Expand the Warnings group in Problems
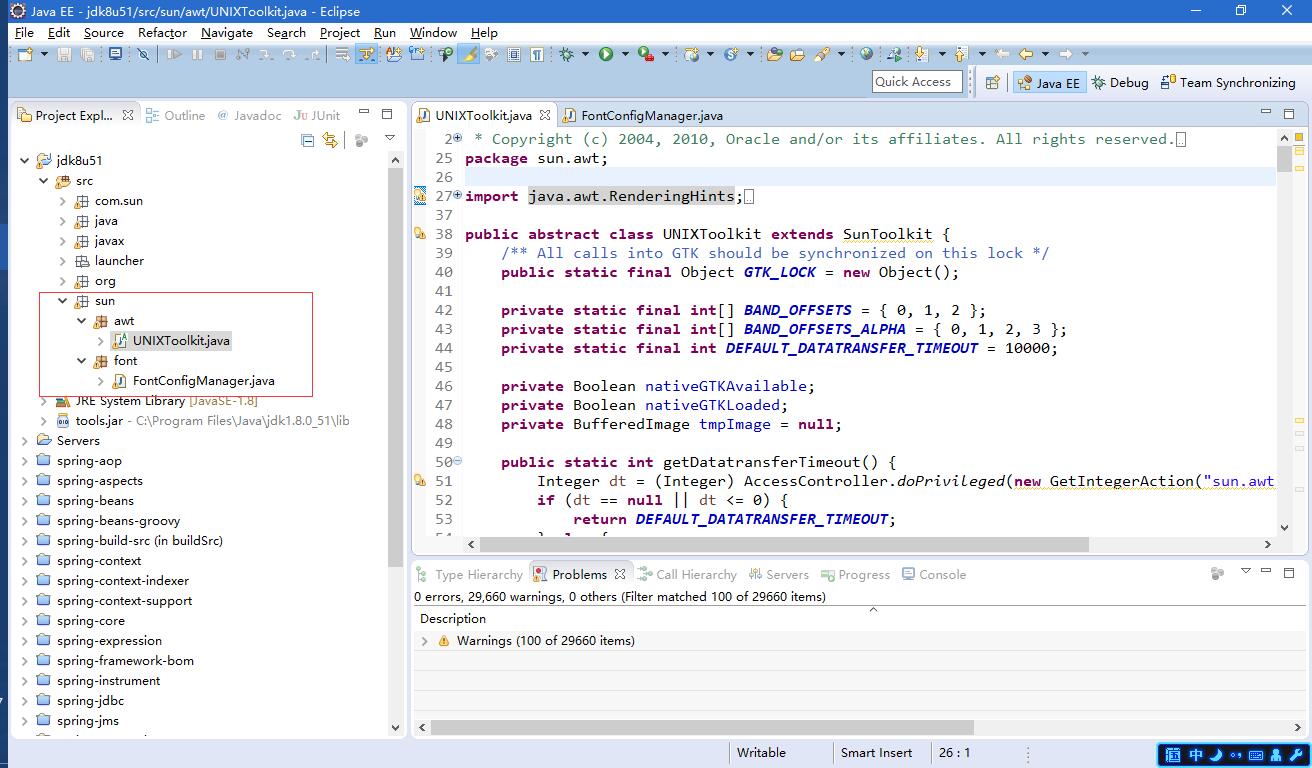This screenshot has height=768, width=1312. tap(425, 641)
